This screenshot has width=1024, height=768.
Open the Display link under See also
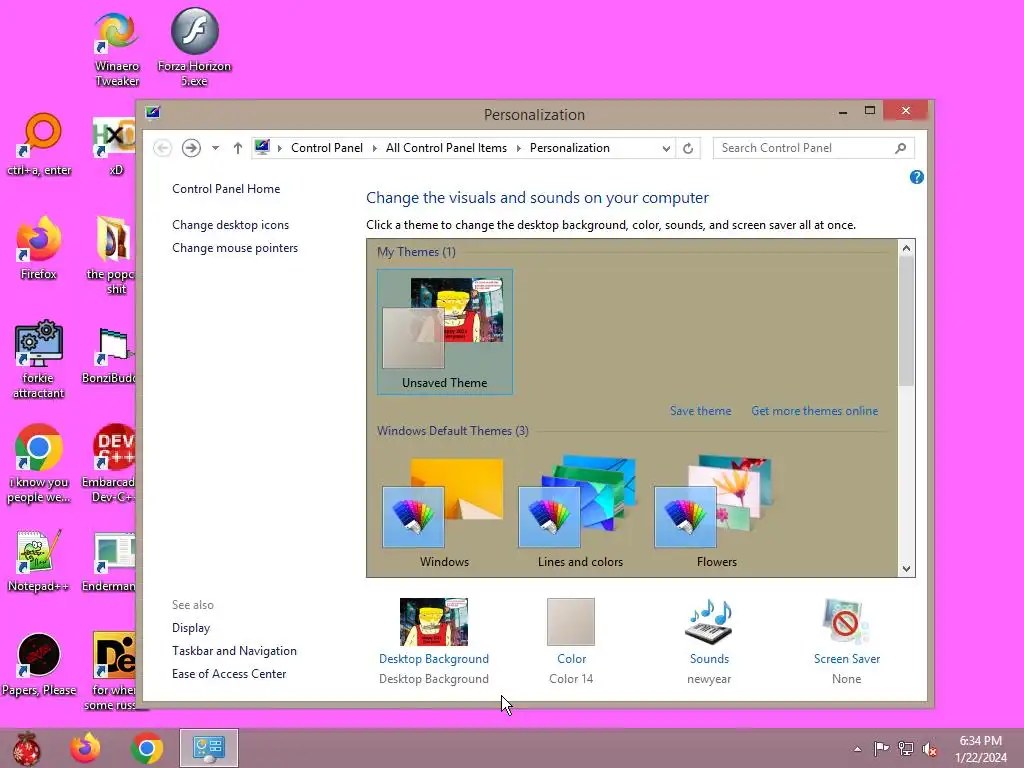[x=191, y=628]
